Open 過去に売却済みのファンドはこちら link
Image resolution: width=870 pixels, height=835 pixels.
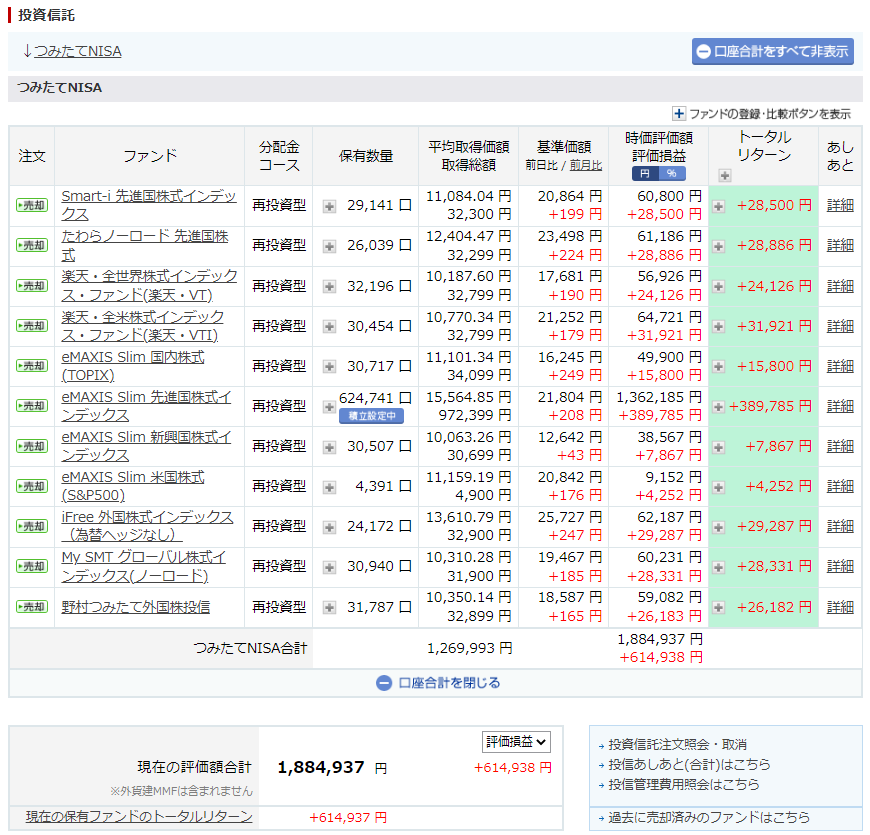click(709, 817)
